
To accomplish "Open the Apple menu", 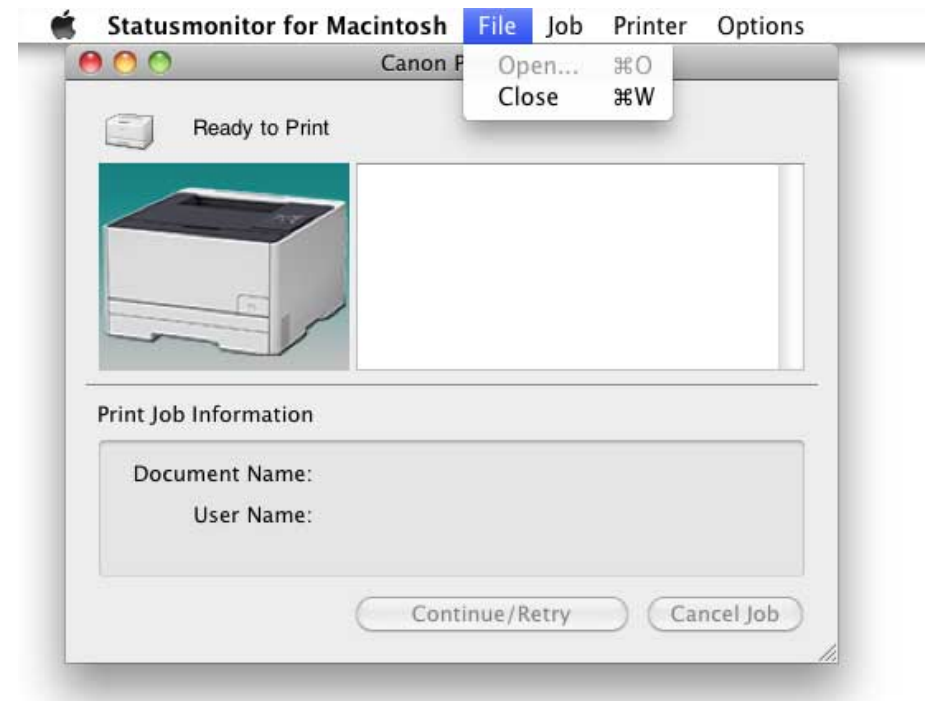I will [64, 25].
